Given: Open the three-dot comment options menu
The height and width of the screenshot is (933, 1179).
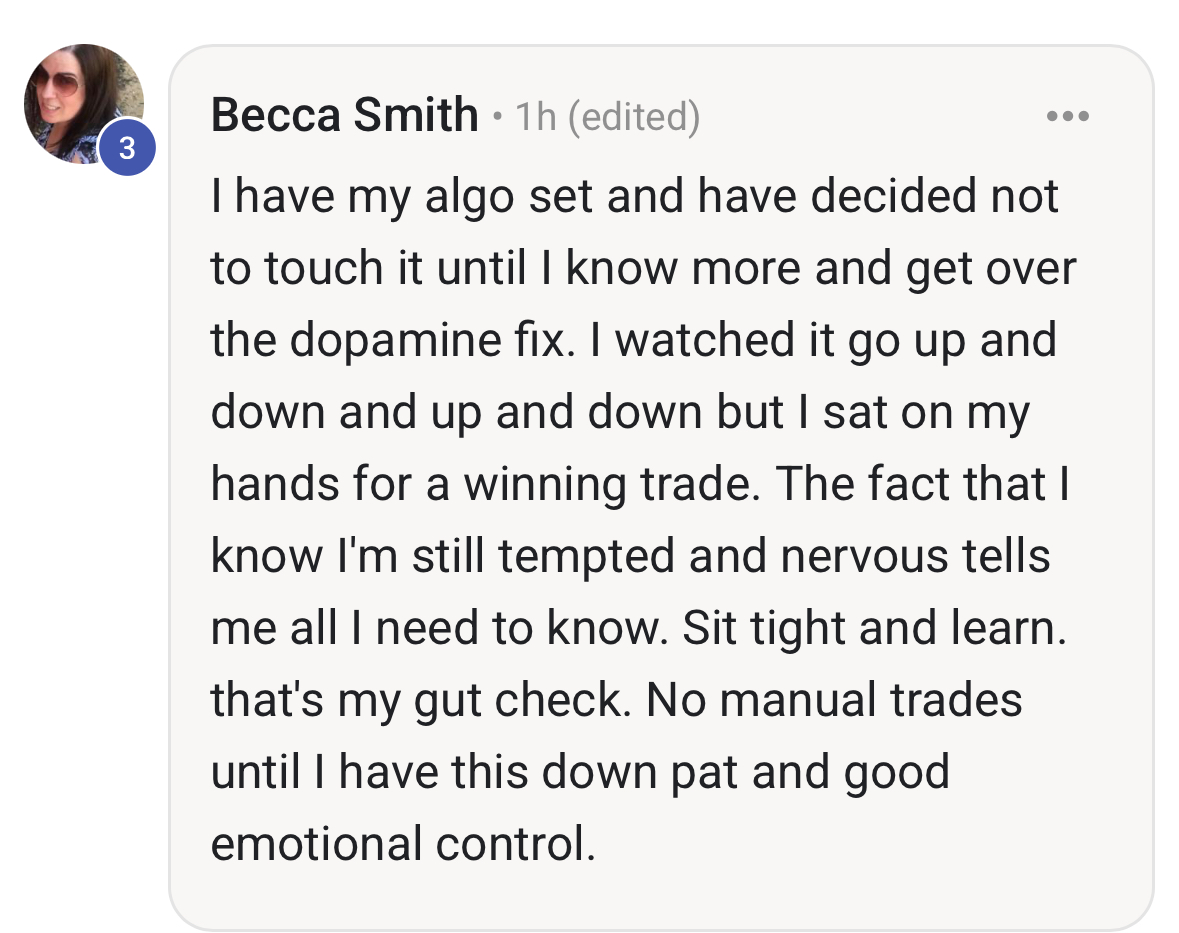Looking at the screenshot, I should pos(1067,117).
